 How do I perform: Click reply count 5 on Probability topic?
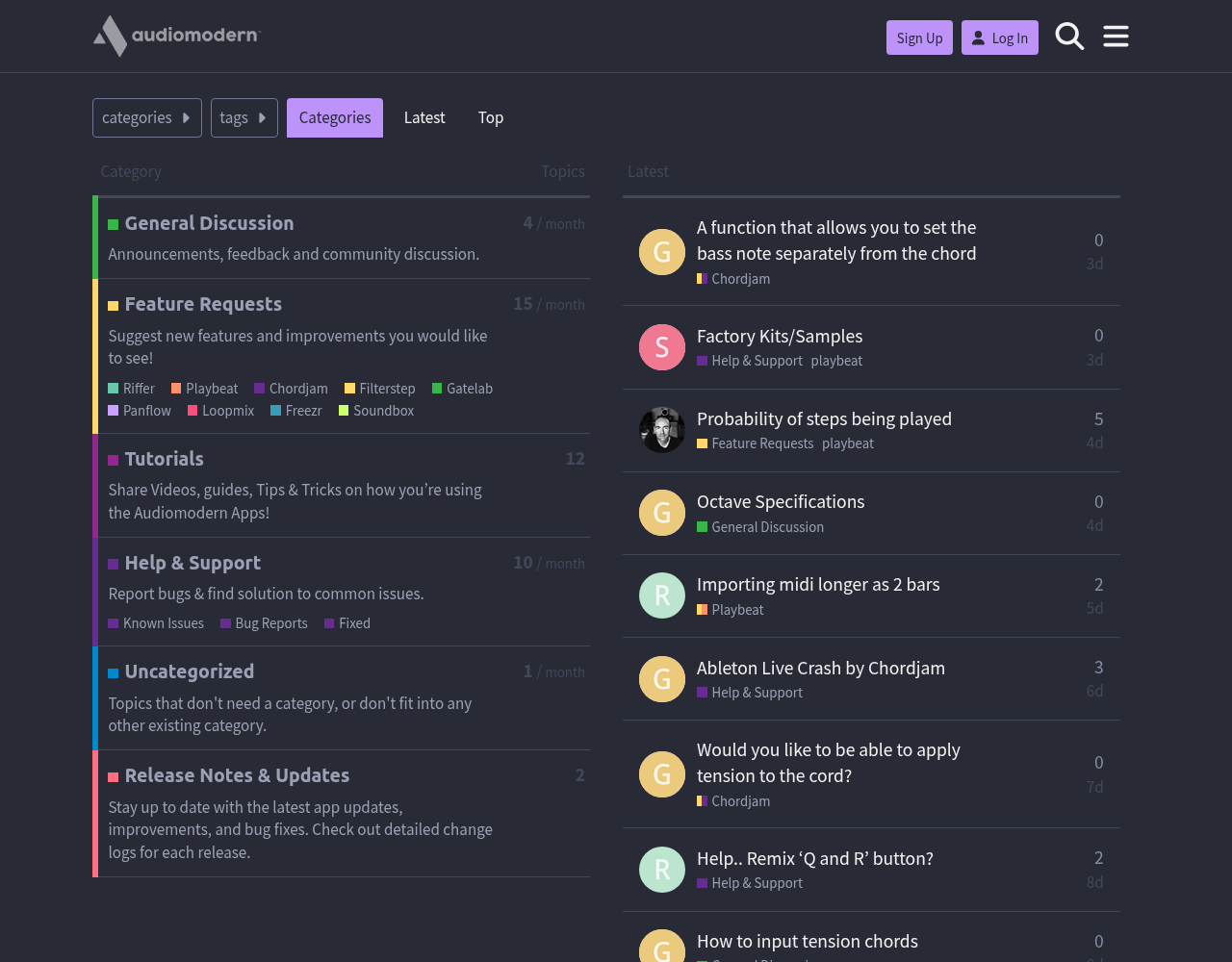1099,418
